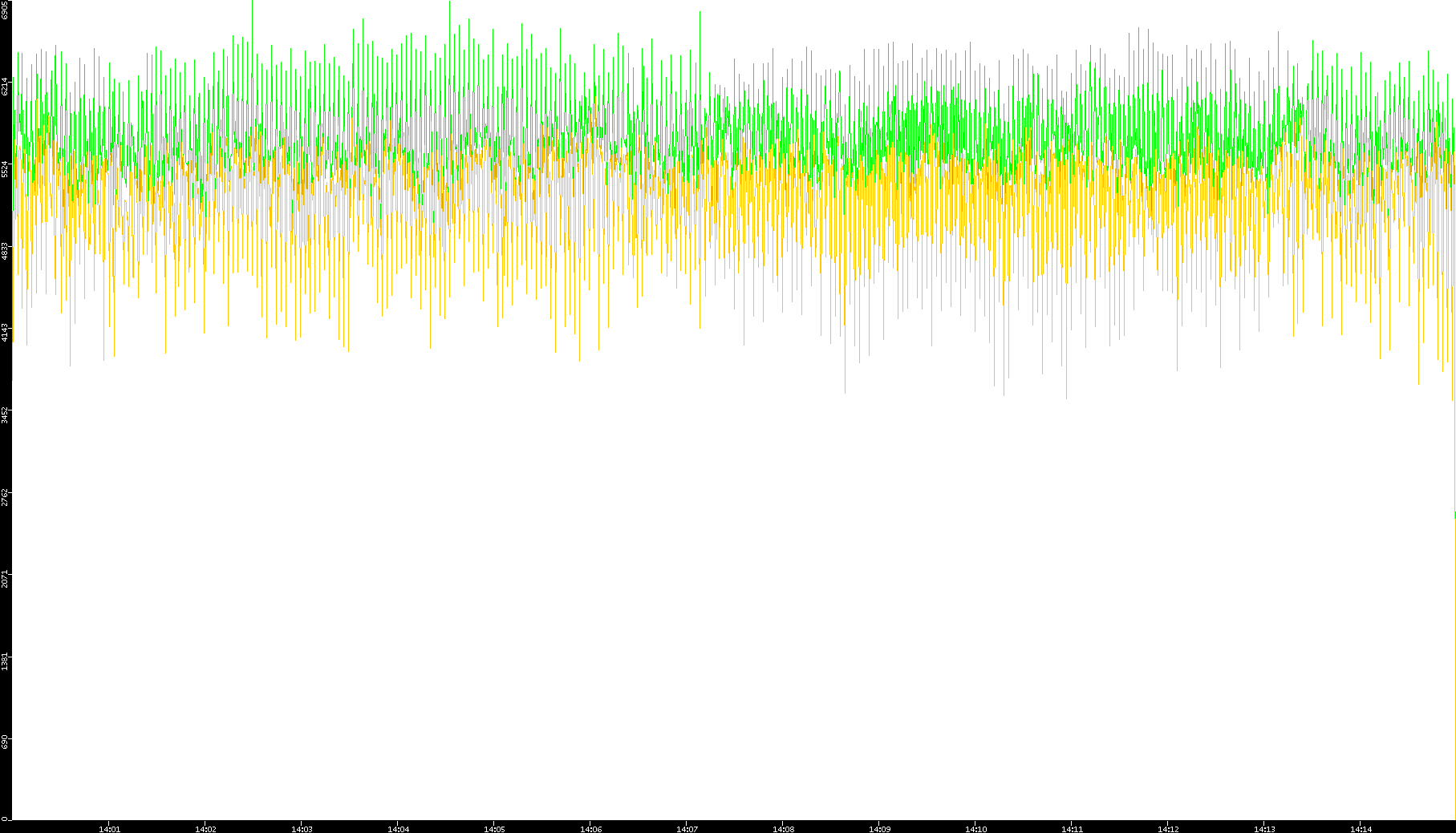Click the 14:04 time axis tick
Viewport: 1456px width, 833px height.
pyautogui.click(x=398, y=829)
